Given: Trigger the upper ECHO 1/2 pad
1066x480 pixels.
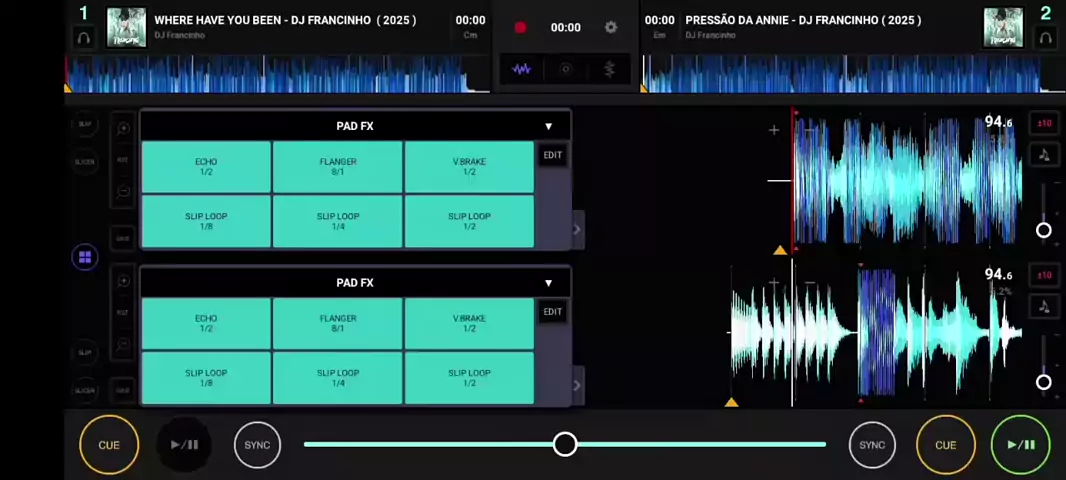Looking at the screenshot, I should [206, 167].
